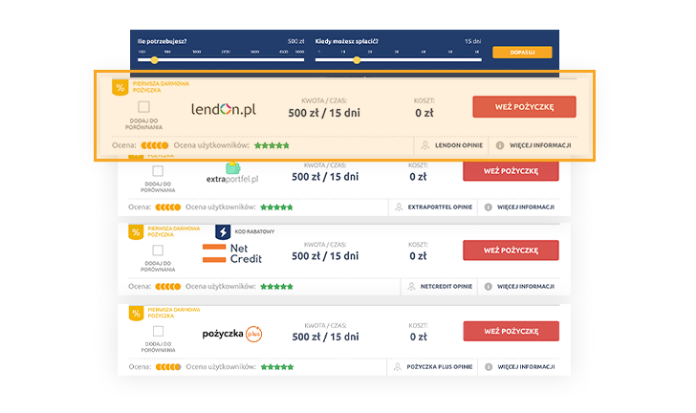Image resolution: width=696 pixels, height=413 pixels.
Task: Click '500 zł / 15 dni' in lendon.pl offer
Action: [324, 113]
